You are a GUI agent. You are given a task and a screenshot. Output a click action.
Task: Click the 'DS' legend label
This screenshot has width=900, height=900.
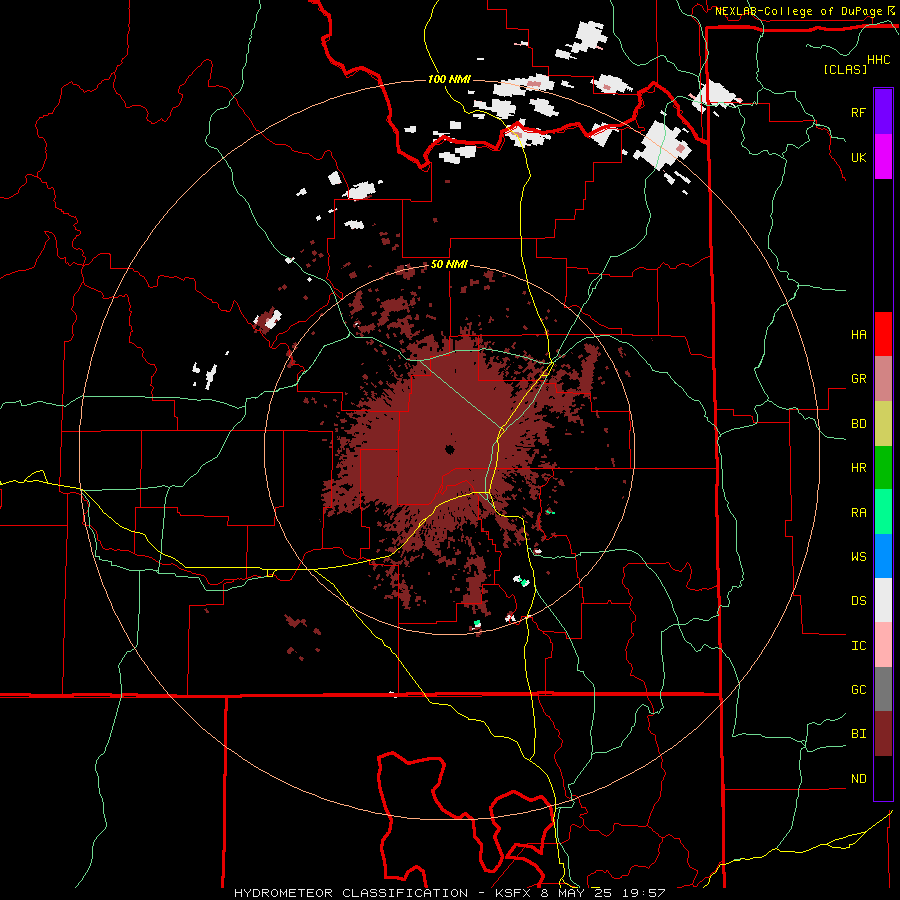[x=858, y=600]
